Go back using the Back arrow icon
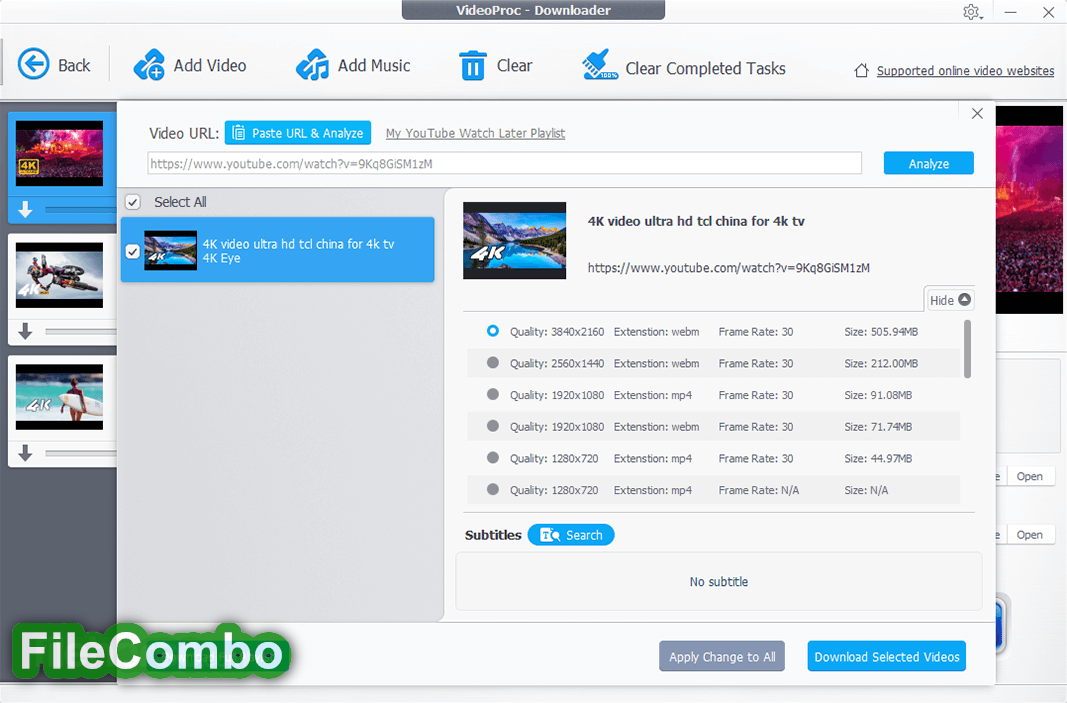Screen dimensions: 1067x703 pos(33,65)
